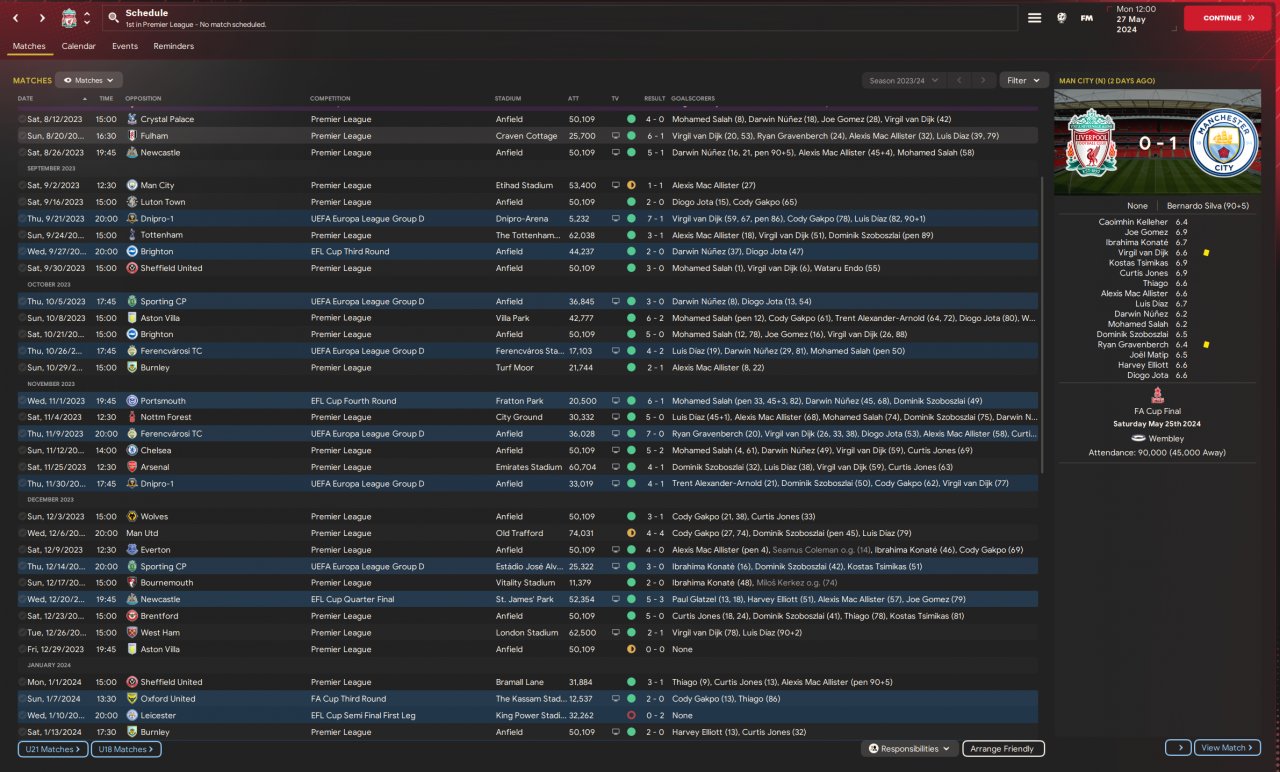Open the Responsibilities dropdown
Viewport: 1280px width, 772px height.
[x=910, y=749]
